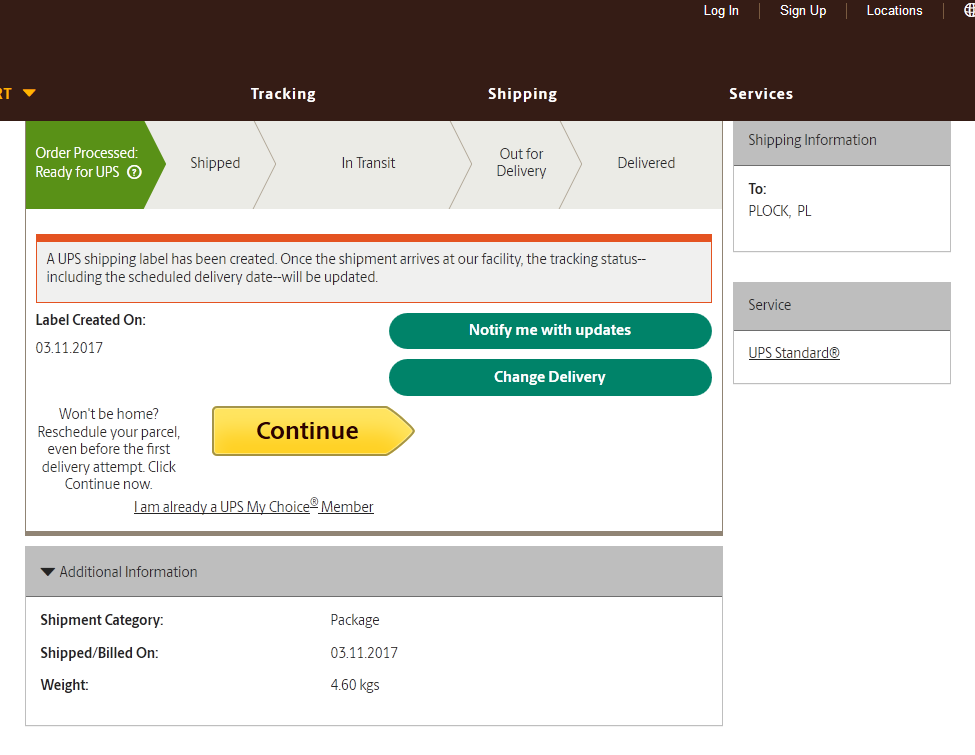Viewport: 975px width, 755px height.
Task: Click the globe language icon in header
Action: pos(969,11)
